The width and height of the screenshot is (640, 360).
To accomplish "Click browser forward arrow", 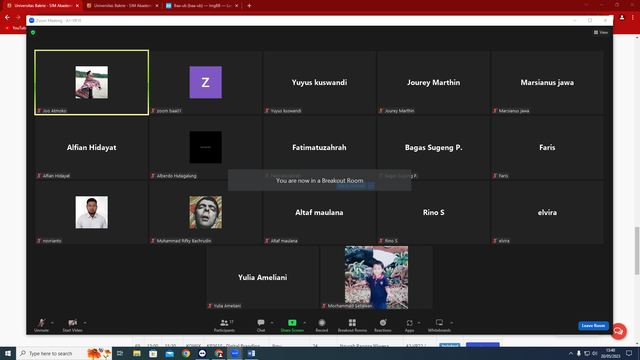I will click(18, 18).
